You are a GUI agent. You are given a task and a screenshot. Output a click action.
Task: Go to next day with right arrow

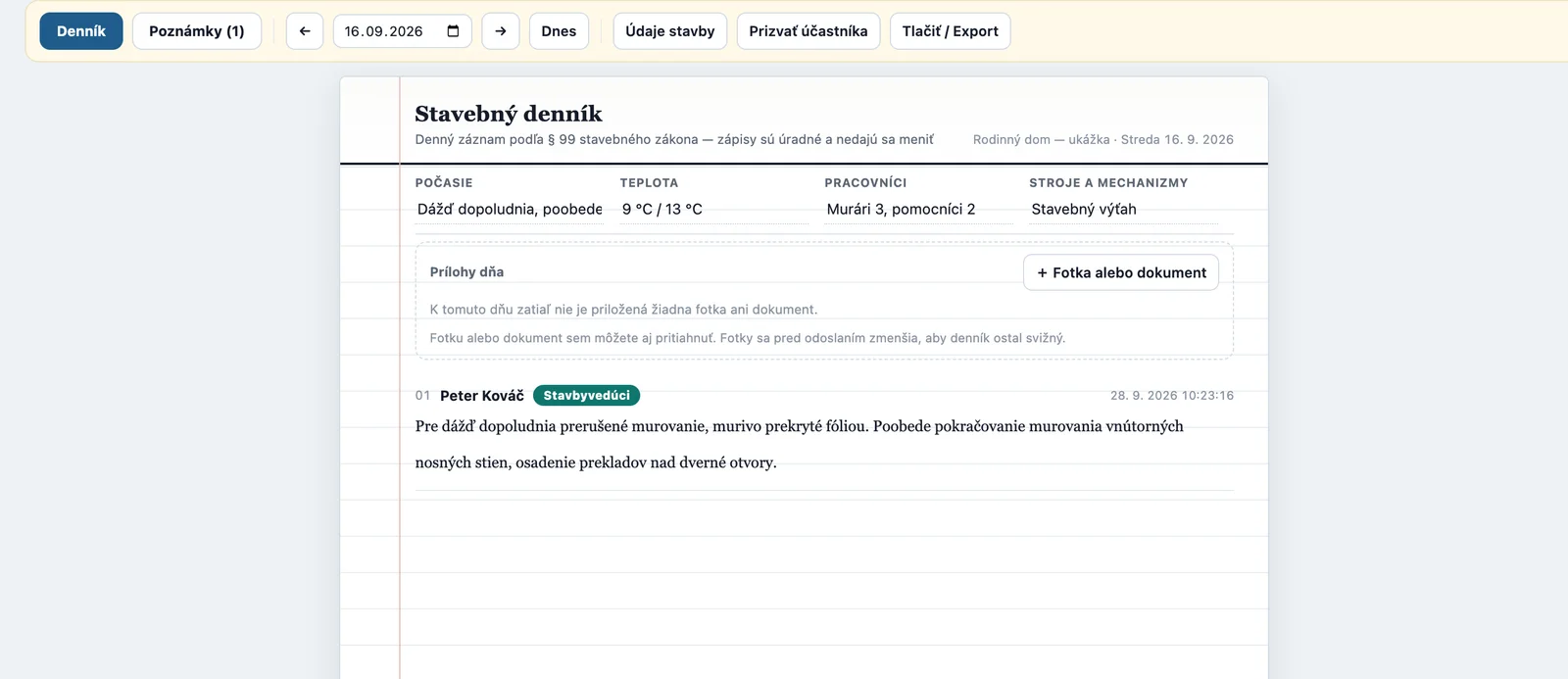(501, 31)
